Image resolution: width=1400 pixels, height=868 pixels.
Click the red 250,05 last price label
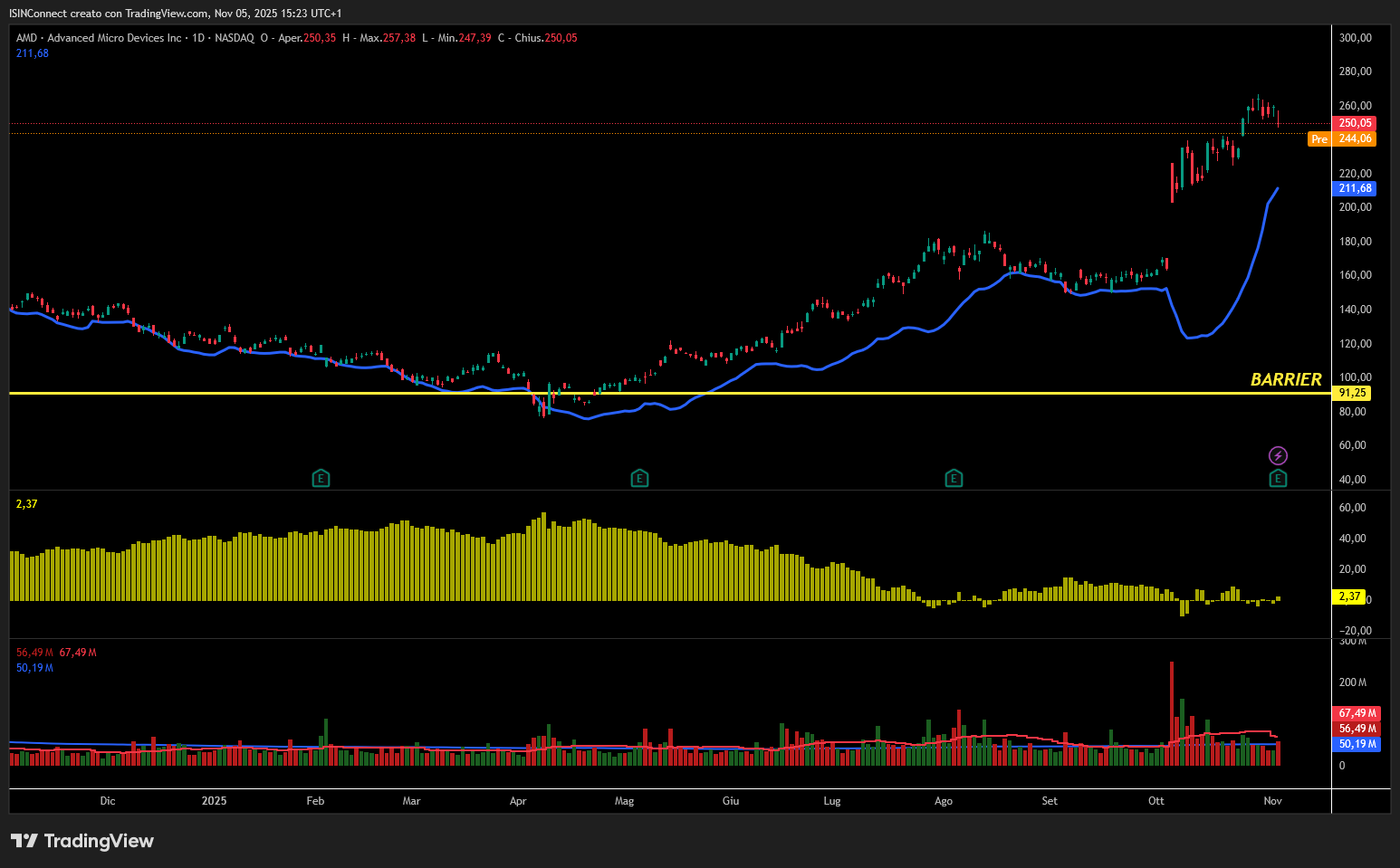tap(1356, 123)
